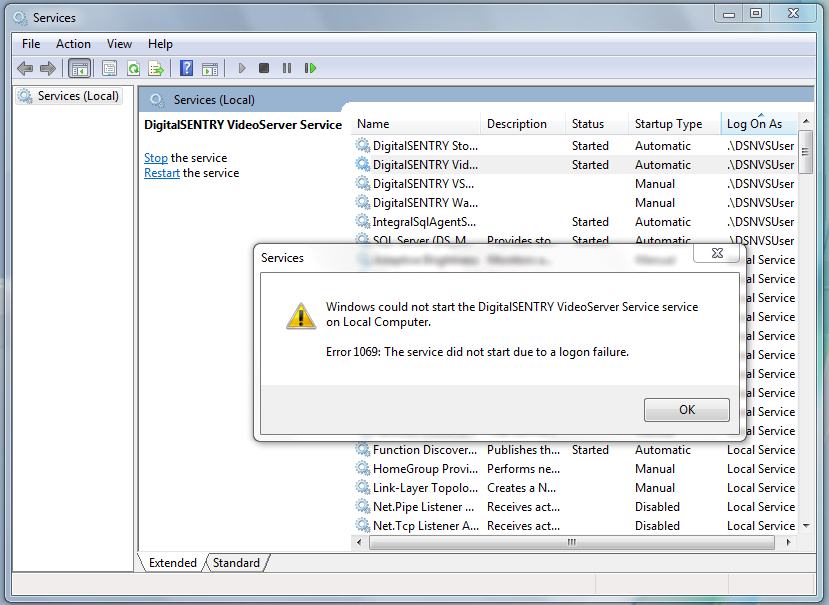Open the Properties toolbar icon
Screen dimensions: 829x605
pyautogui.click(x=109, y=68)
